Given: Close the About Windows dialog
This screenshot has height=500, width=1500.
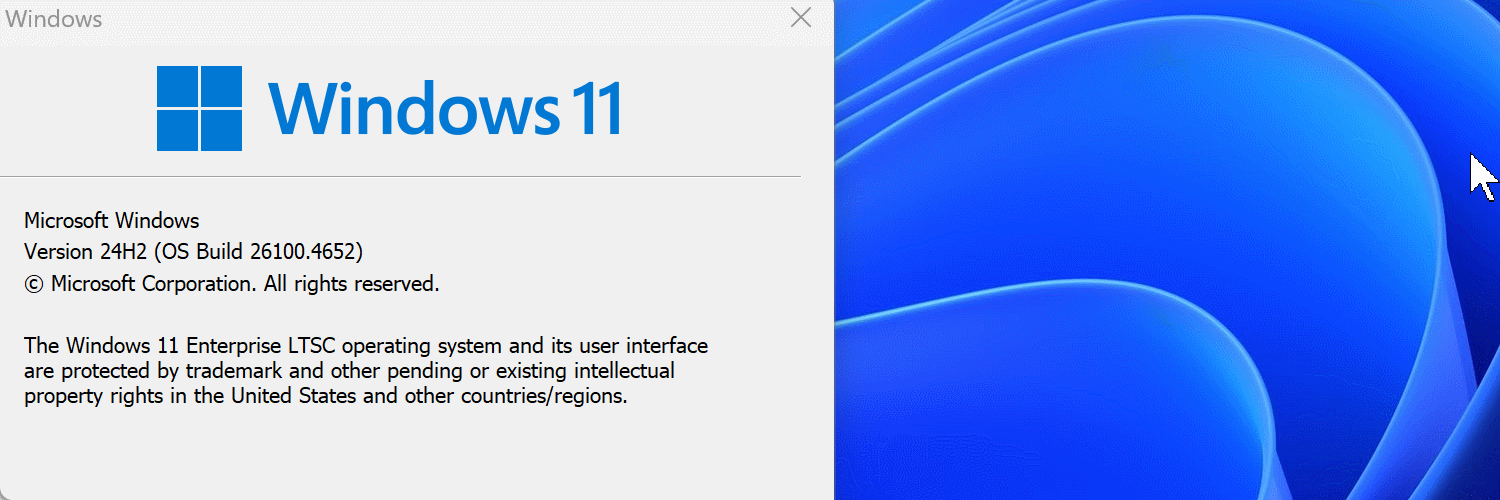Looking at the screenshot, I should [801, 17].
